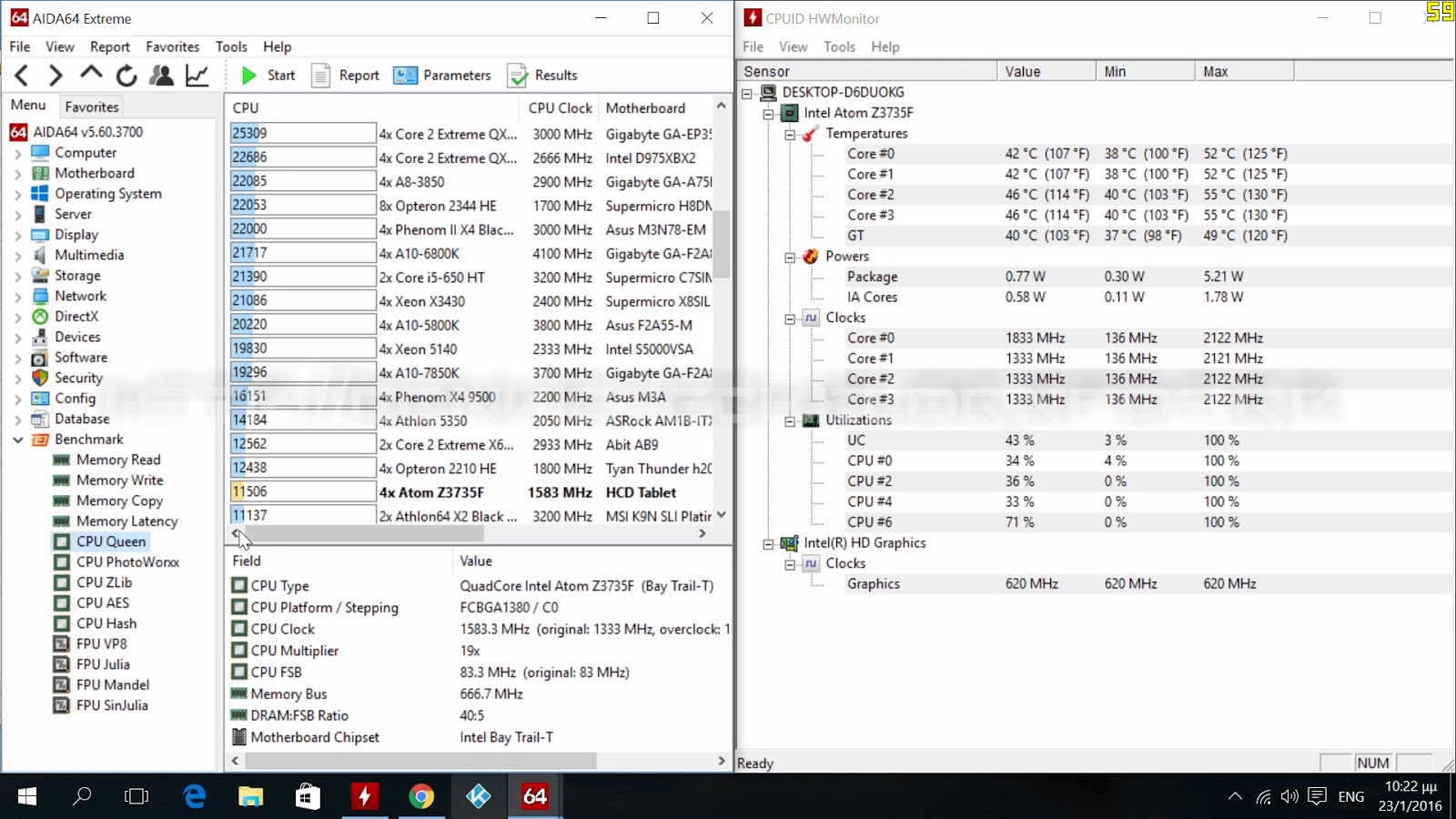This screenshot has height=819, width=1456.
Task: Open the AIDA64 Report menu
Action: tap(110, 46)
